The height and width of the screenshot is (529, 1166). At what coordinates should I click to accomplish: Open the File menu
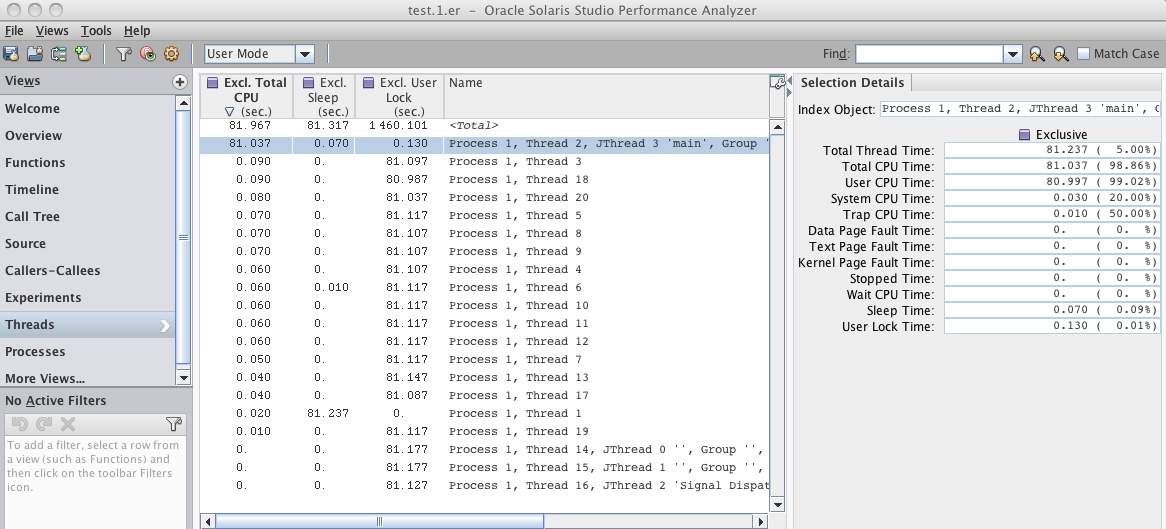point(14,31)
